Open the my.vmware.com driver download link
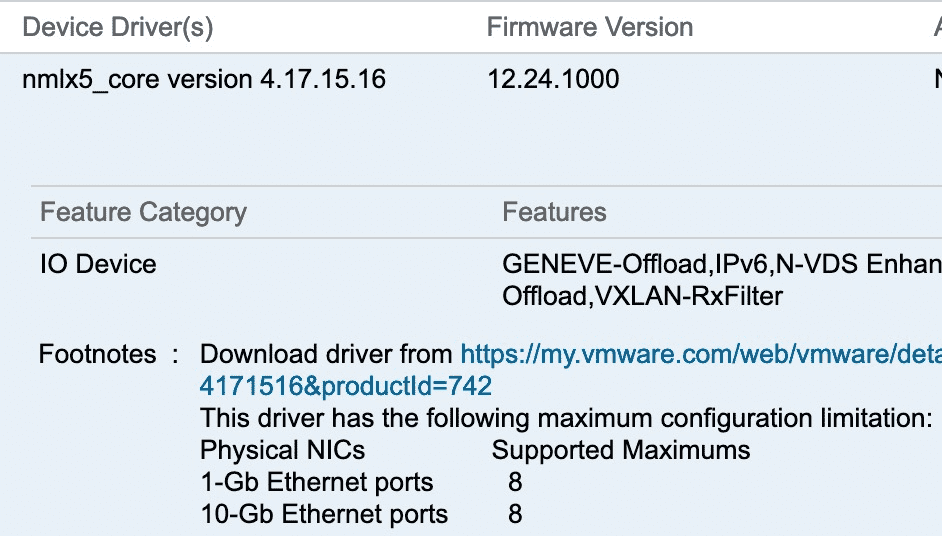Screen dimensions: 942x536 click(701, 354)
